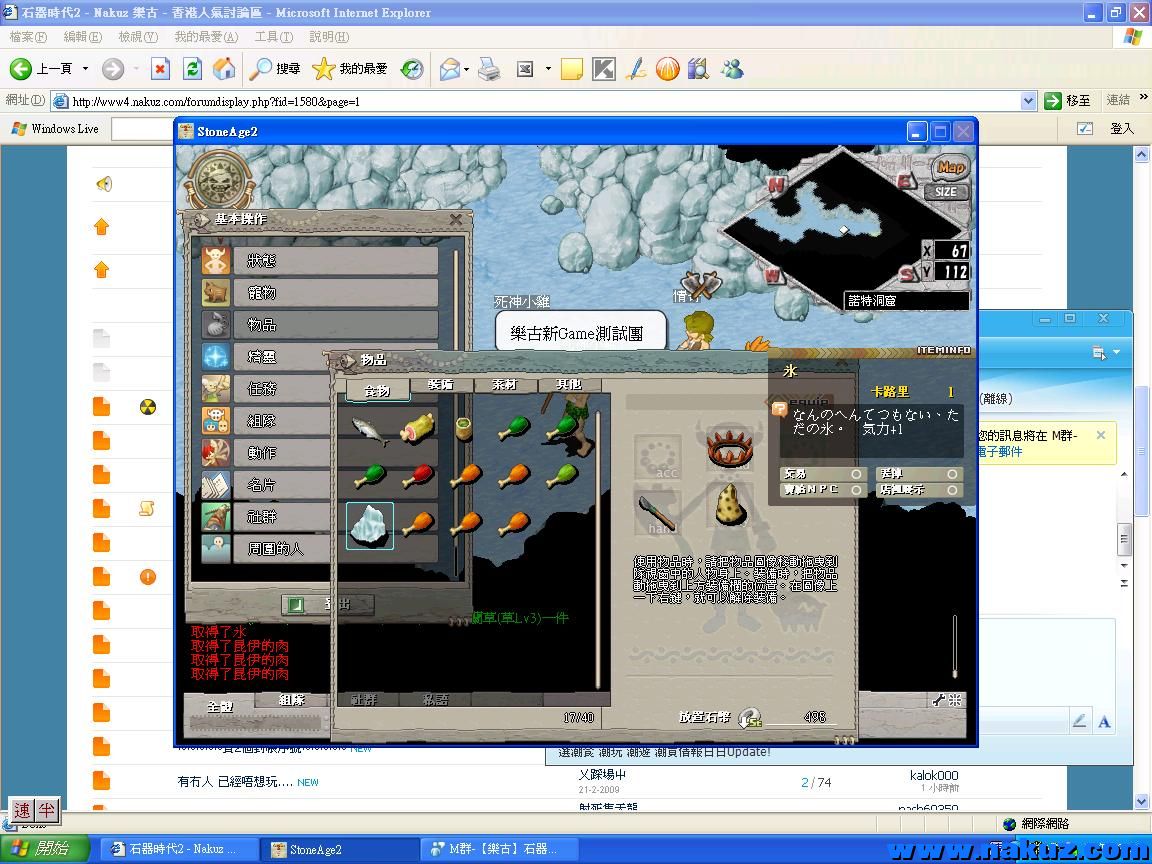1152x864 pixels.
Task: Open 寵物 (pets) in game menu
Action: coord(320,292)
